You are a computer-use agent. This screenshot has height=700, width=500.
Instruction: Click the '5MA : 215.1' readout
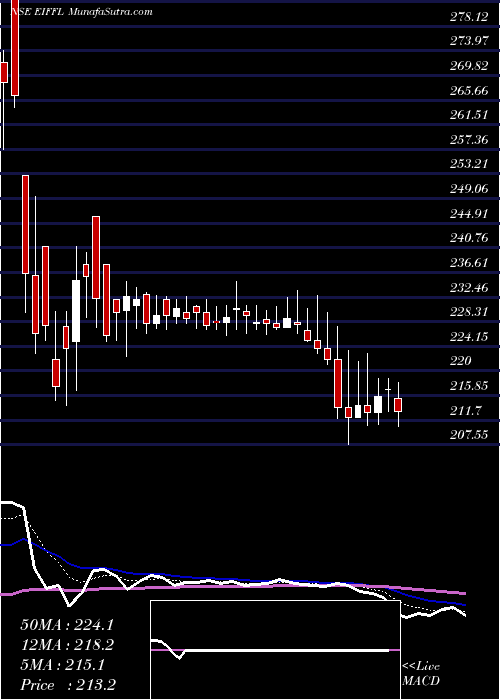[62, 665]
